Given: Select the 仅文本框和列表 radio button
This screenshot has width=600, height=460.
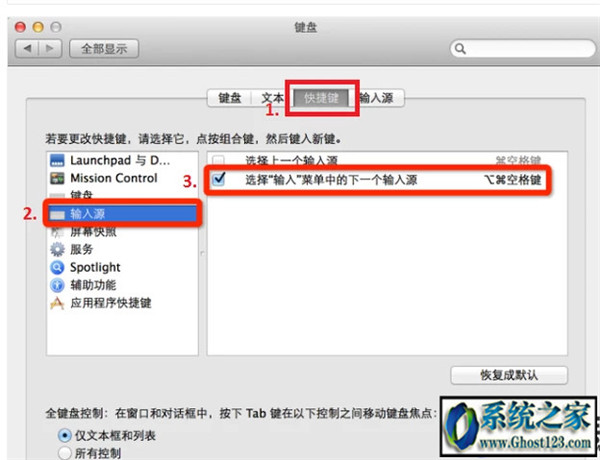Looking at the screenshot, I should pyautogui.click(x=65, y=435).
